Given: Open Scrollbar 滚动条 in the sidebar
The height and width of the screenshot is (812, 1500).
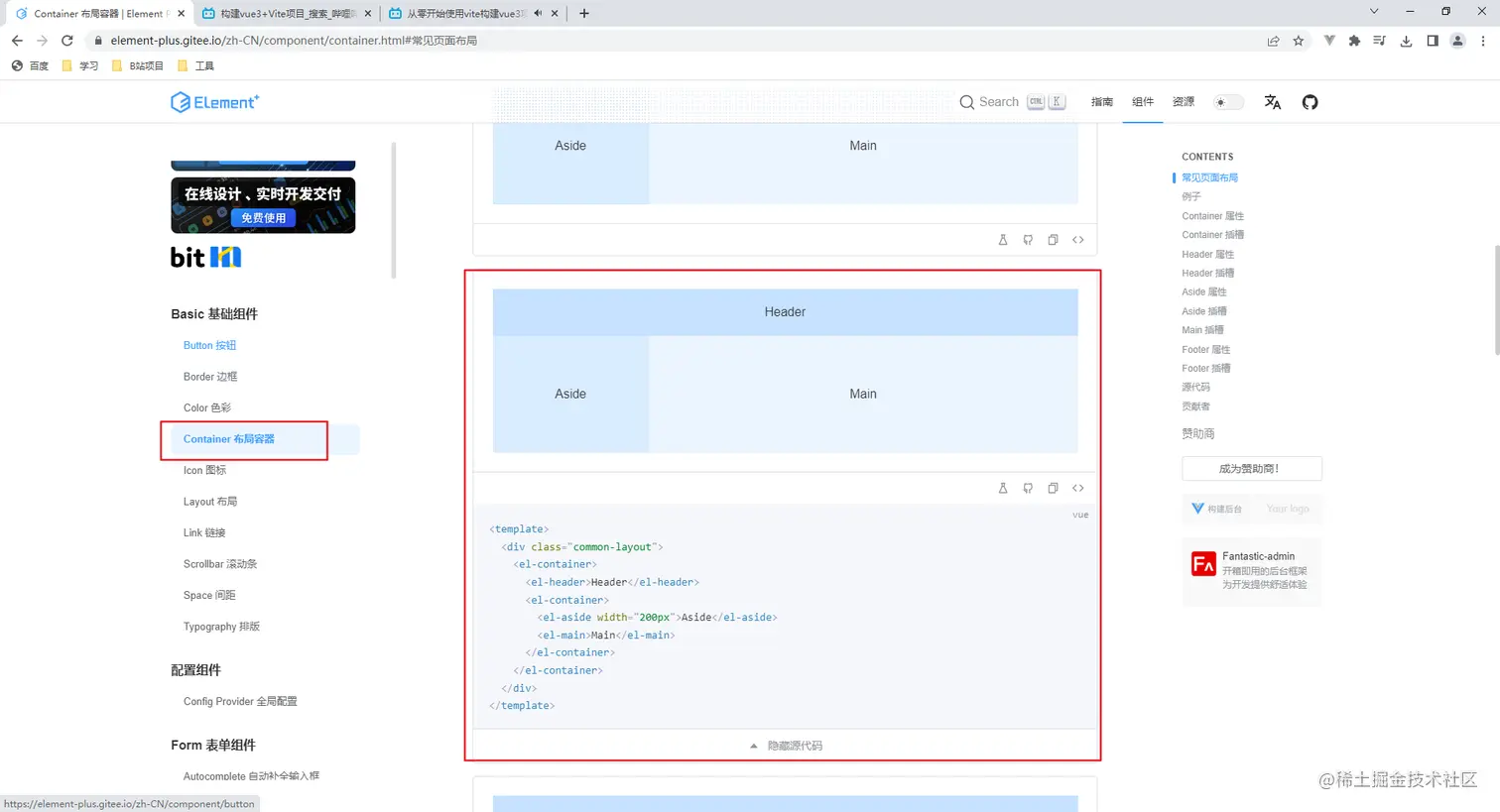Looking at the screenshot, I should click(x=220, y=564).
